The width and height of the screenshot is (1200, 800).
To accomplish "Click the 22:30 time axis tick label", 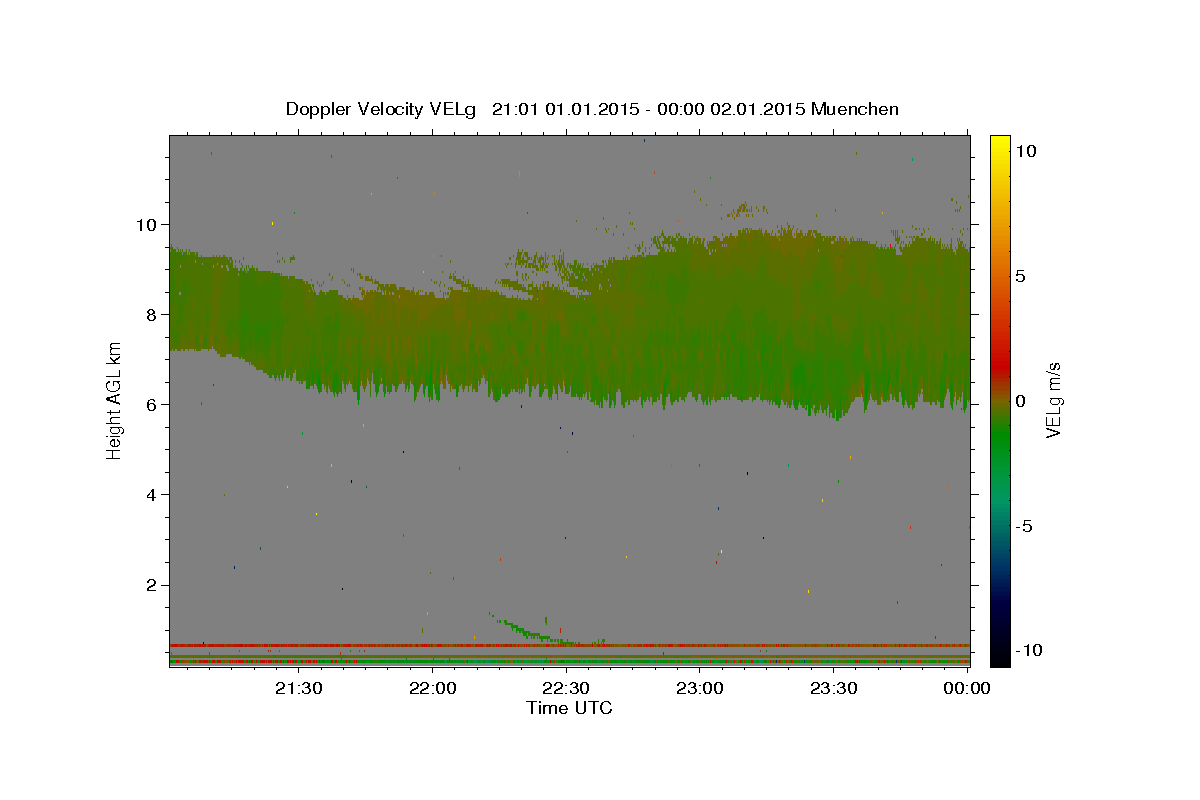I will (x=566, y=687).
